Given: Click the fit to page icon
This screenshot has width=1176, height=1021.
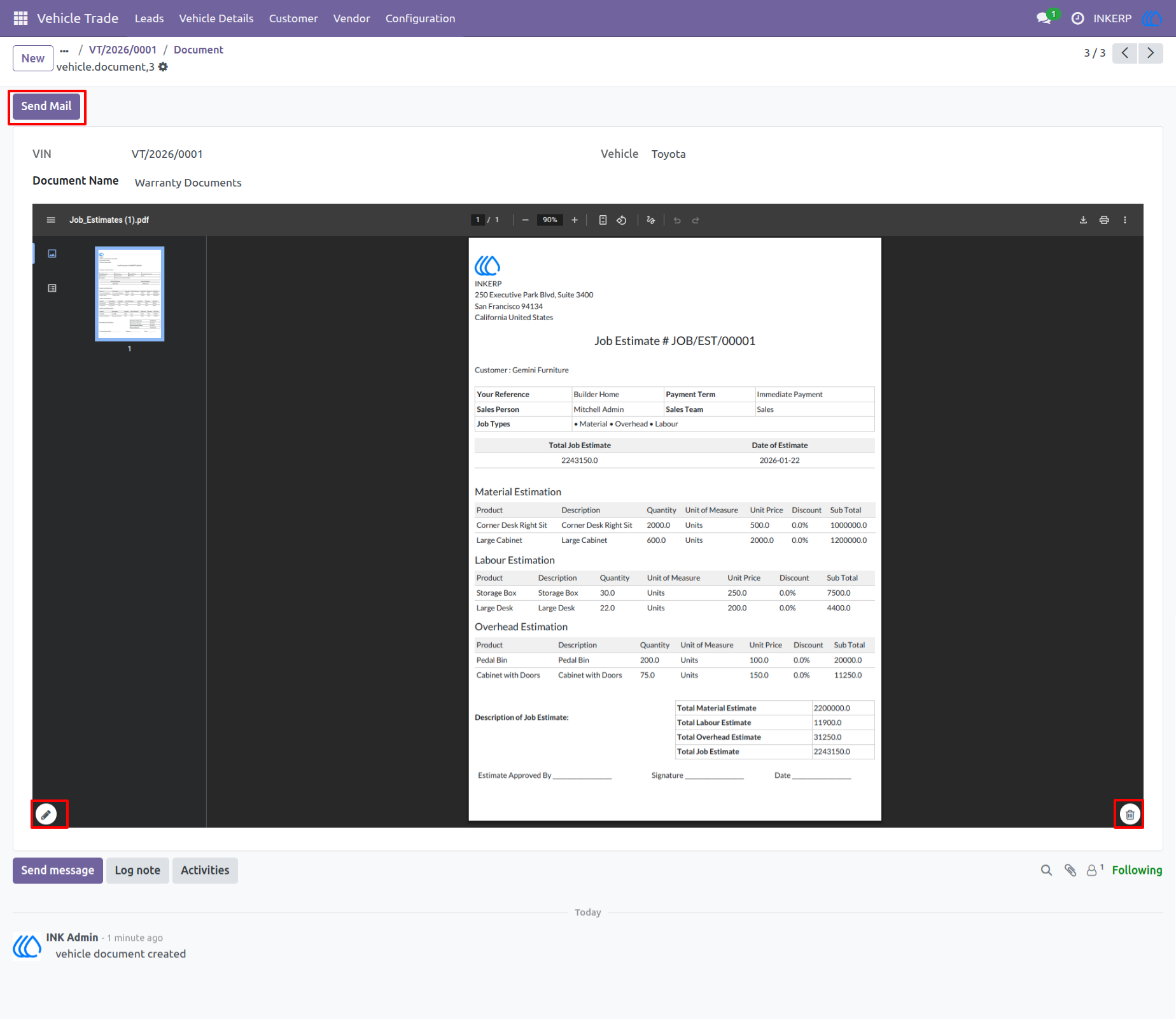Looking at the screenshot, I should click(x=603, y=220).
